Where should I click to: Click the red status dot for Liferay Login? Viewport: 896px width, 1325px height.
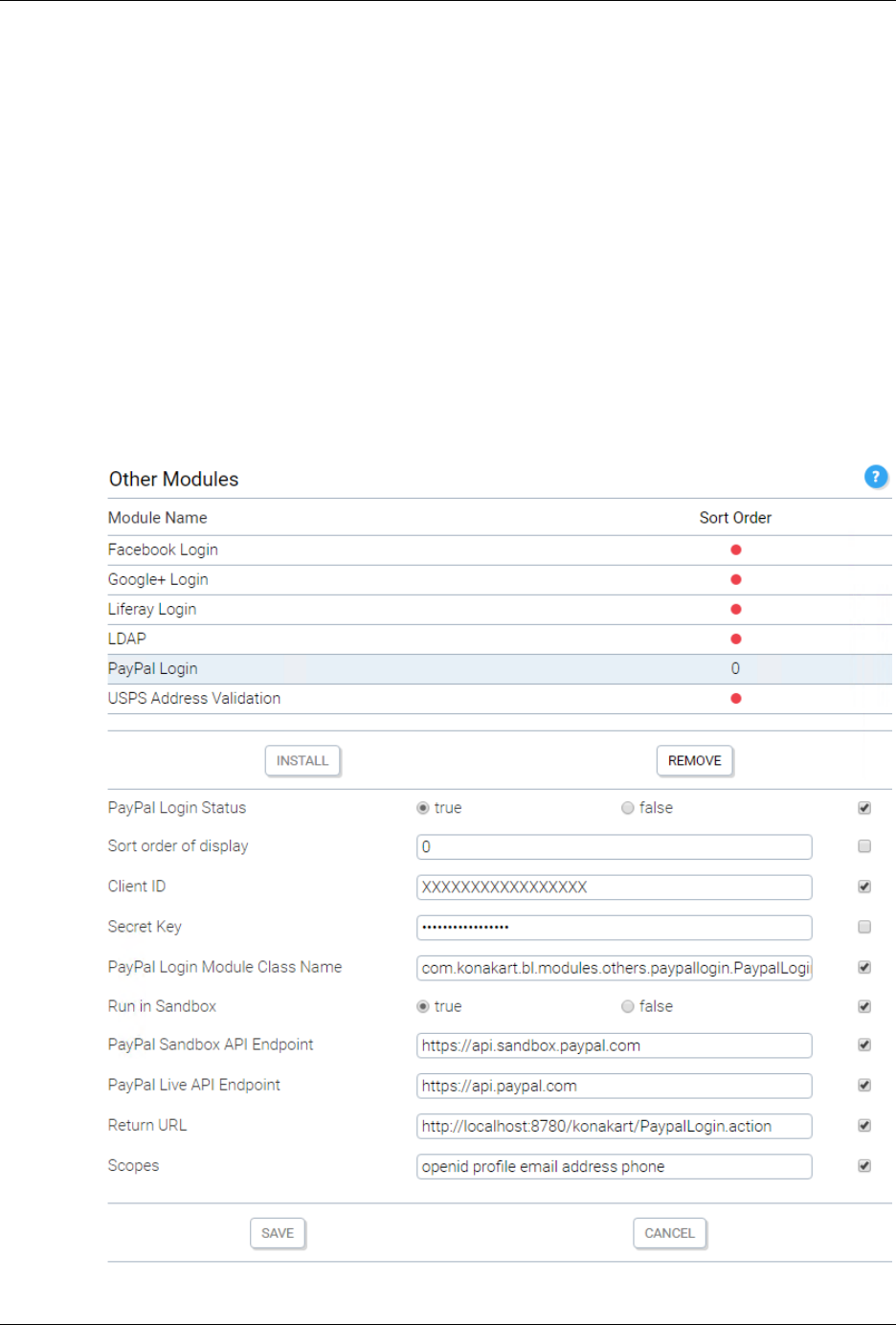[736, 609]
